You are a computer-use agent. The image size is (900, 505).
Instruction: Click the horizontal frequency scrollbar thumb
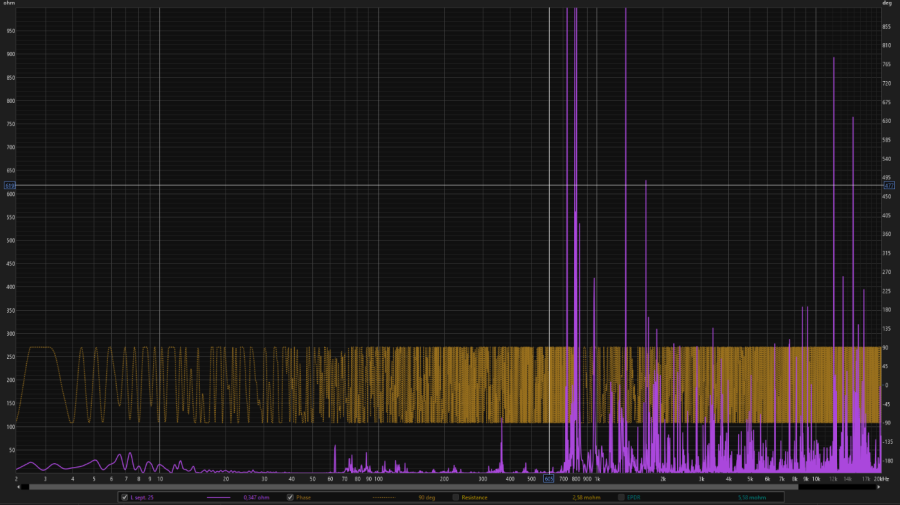click(413, 487)
